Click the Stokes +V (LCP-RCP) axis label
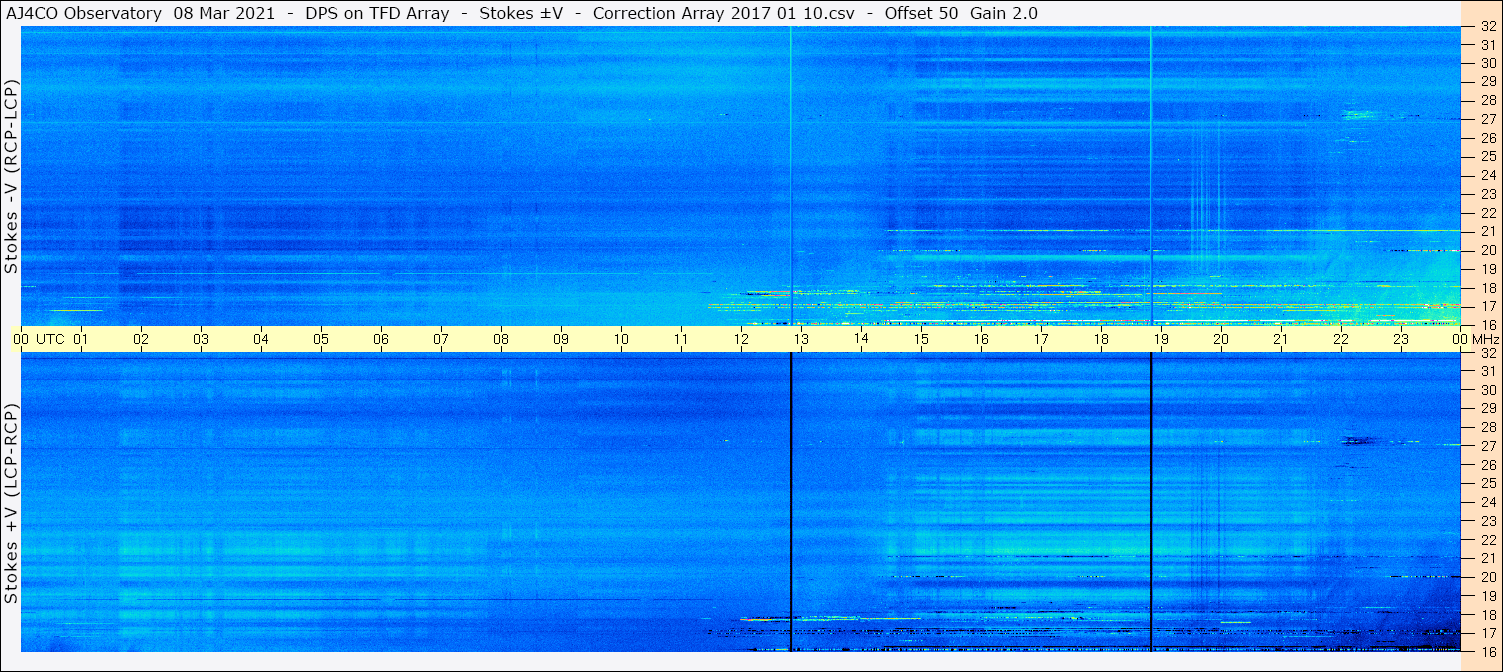 coord(12,504)
